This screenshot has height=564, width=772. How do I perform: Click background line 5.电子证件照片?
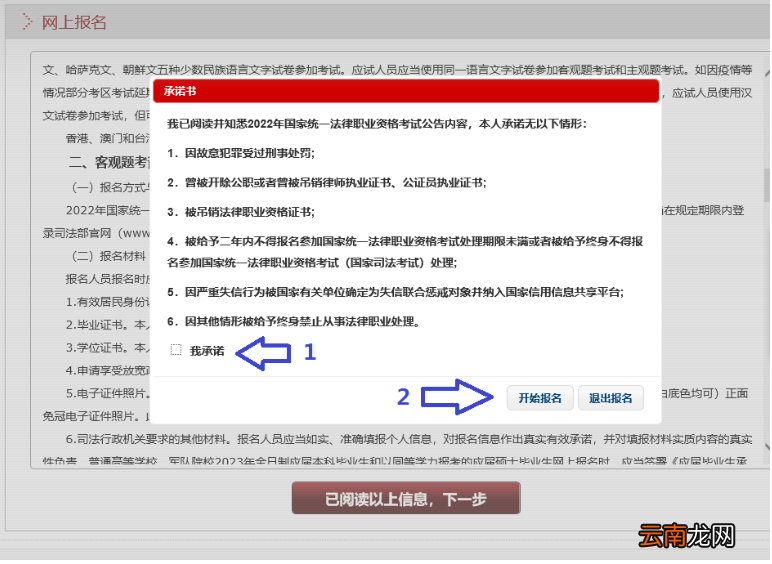click(x=108, y=393)
